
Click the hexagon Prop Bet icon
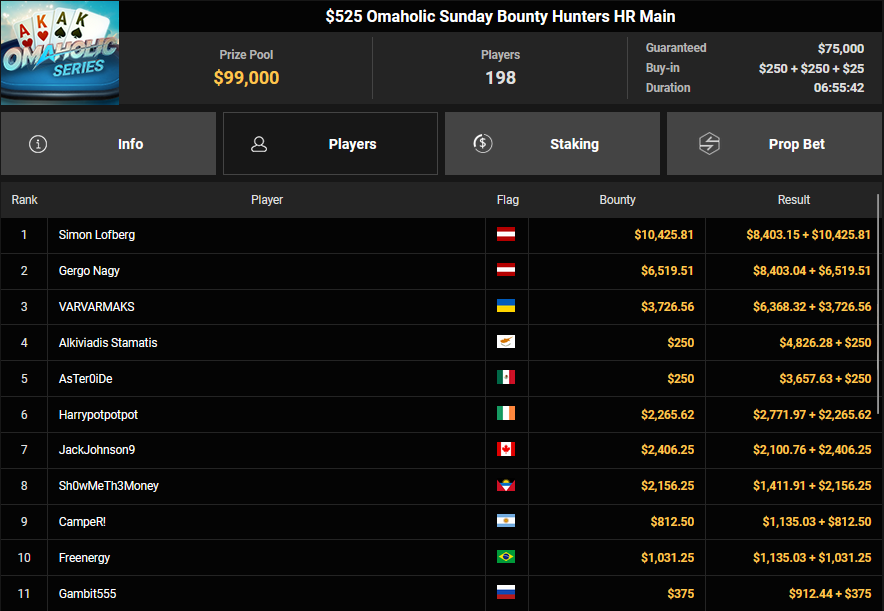(x=708, y=144)
